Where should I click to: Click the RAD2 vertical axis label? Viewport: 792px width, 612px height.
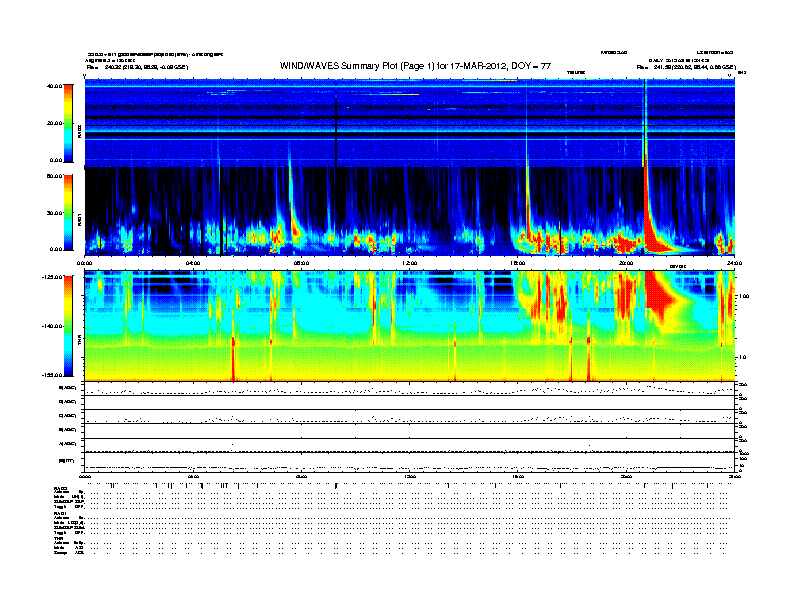[79, 132]
